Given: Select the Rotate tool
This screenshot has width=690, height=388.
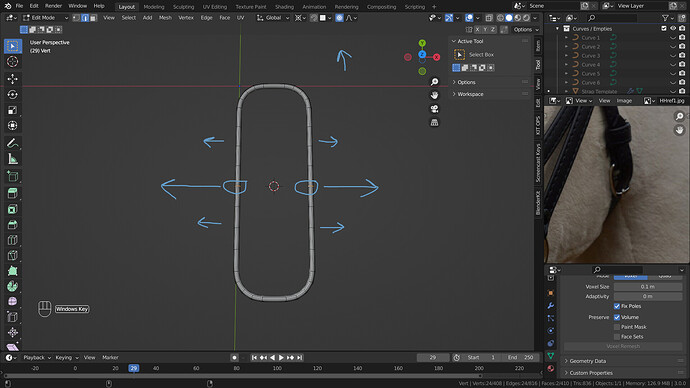Looking at the screenshot, I should click(12, 95).
